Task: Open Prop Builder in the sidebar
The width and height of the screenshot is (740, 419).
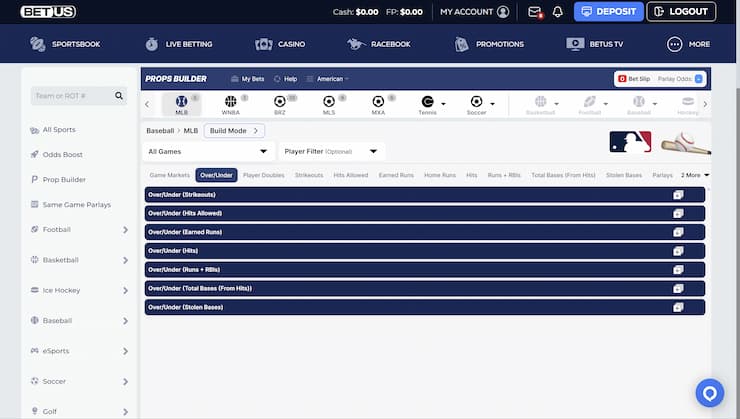Action: coord(58,179)
